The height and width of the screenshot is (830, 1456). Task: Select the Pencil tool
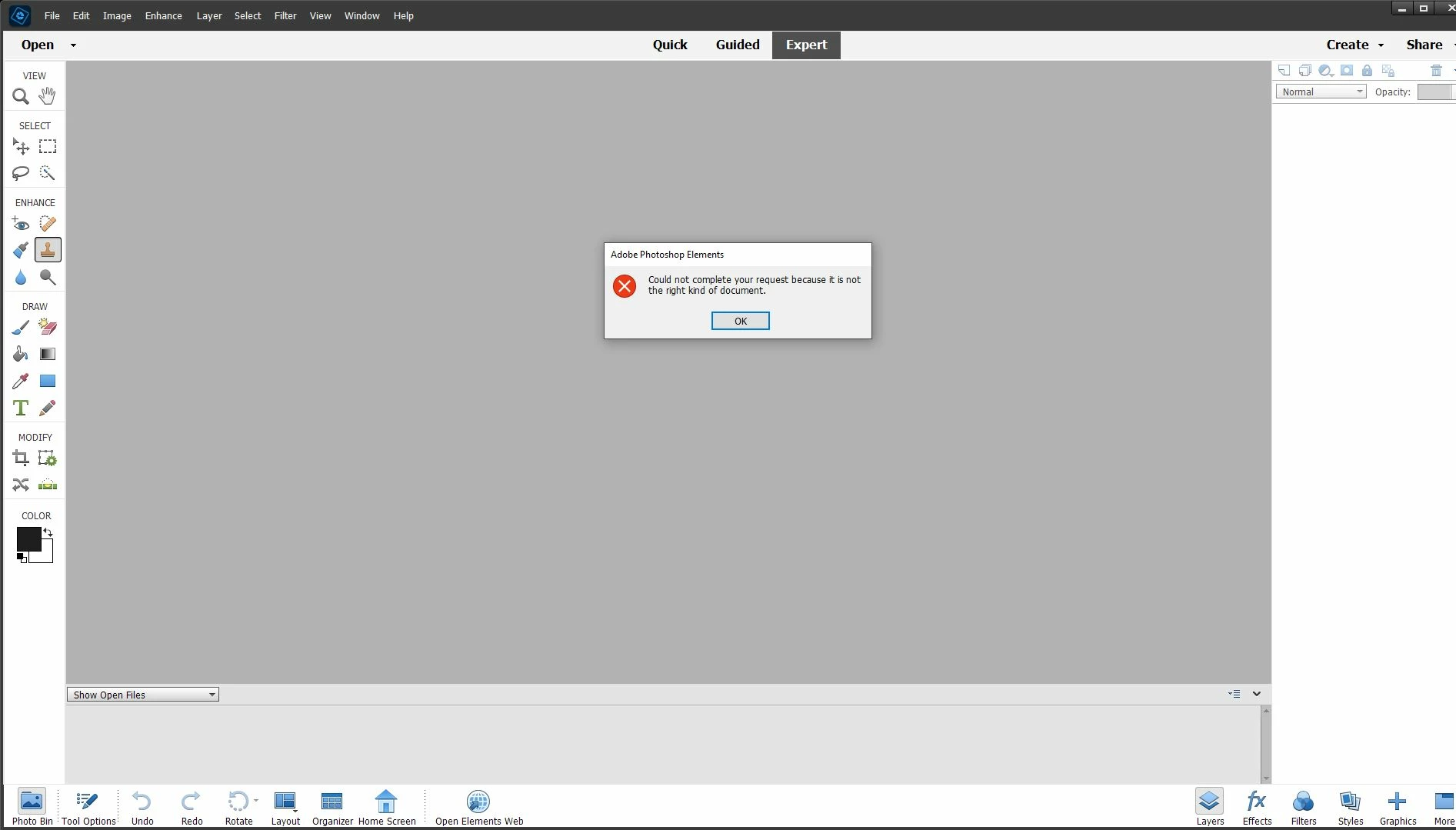(x=48, y=408)
